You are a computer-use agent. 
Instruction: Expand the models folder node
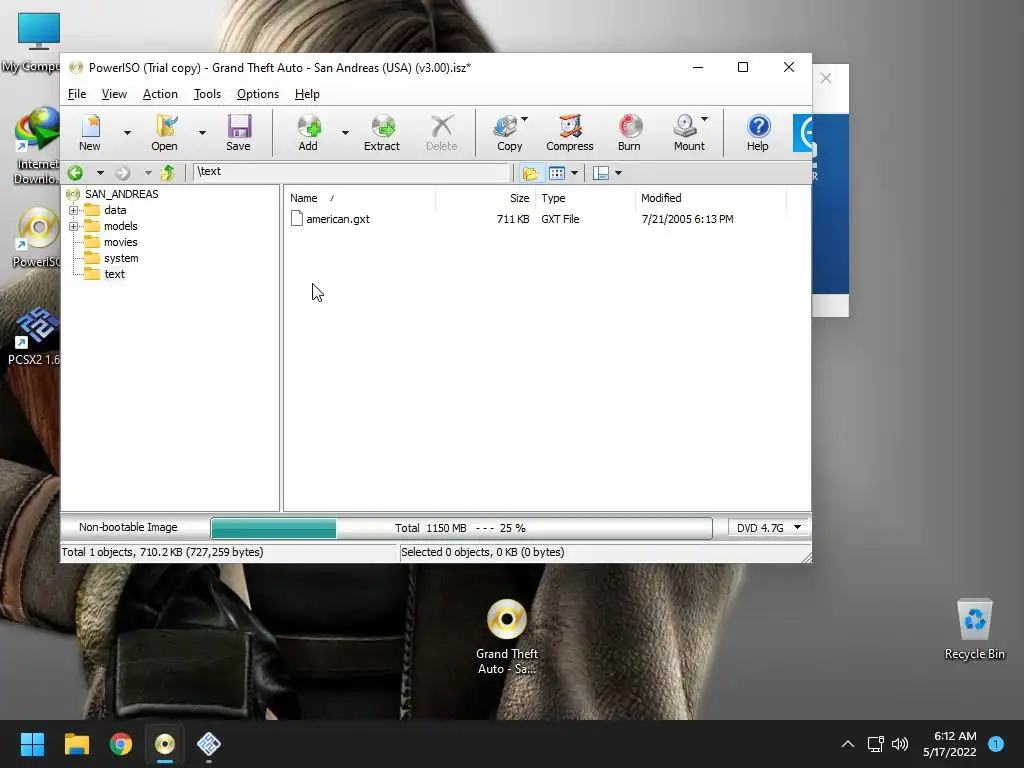pyautogui.click(x=73, y=227)
